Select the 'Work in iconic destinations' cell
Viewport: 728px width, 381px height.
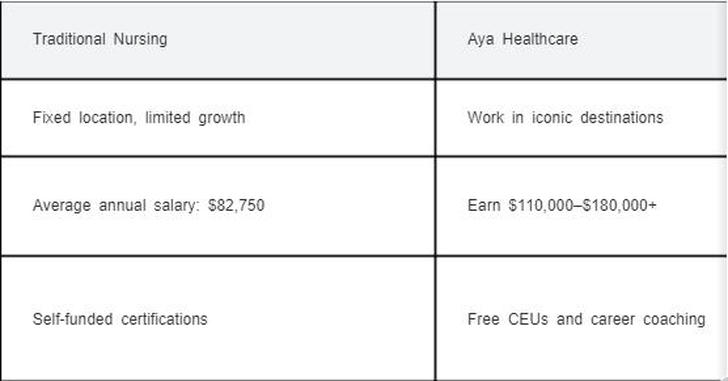(581, 118)
